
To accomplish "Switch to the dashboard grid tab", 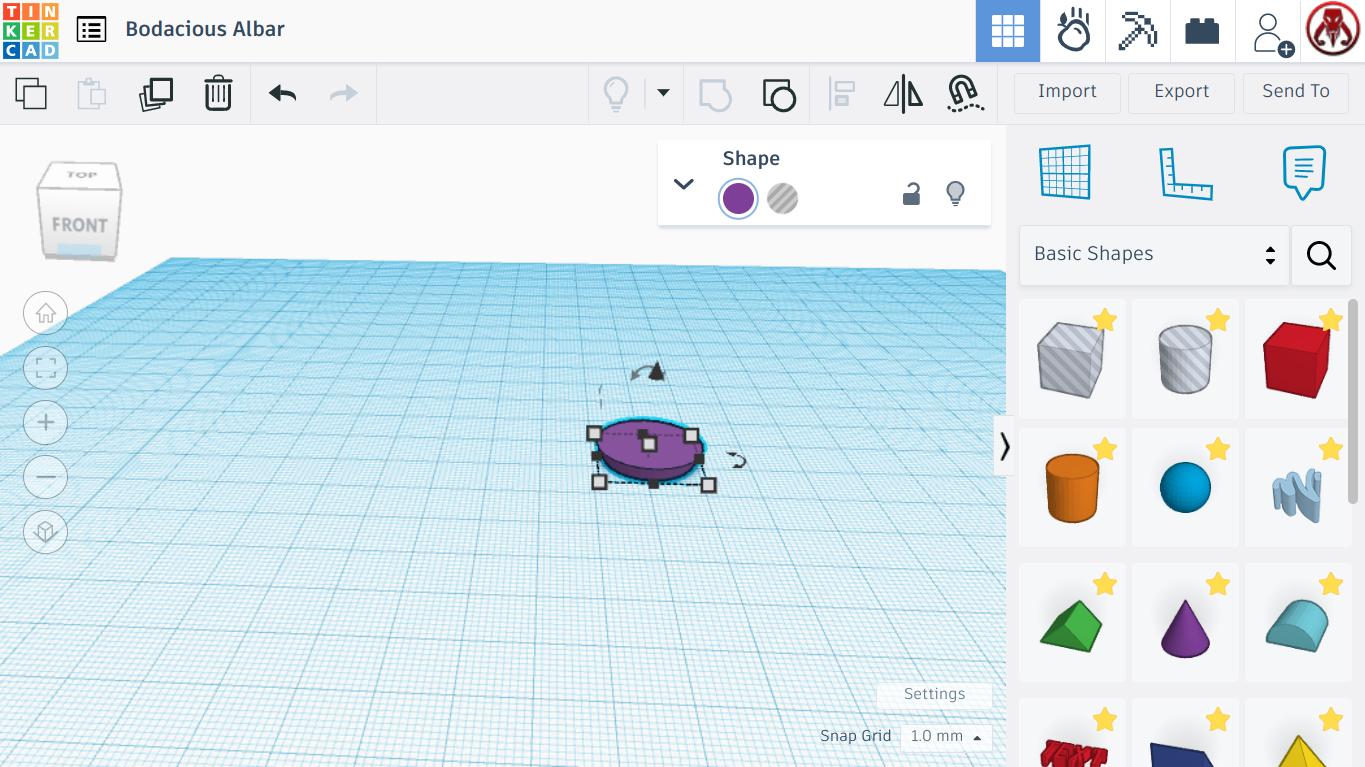I will point(1007,31).
